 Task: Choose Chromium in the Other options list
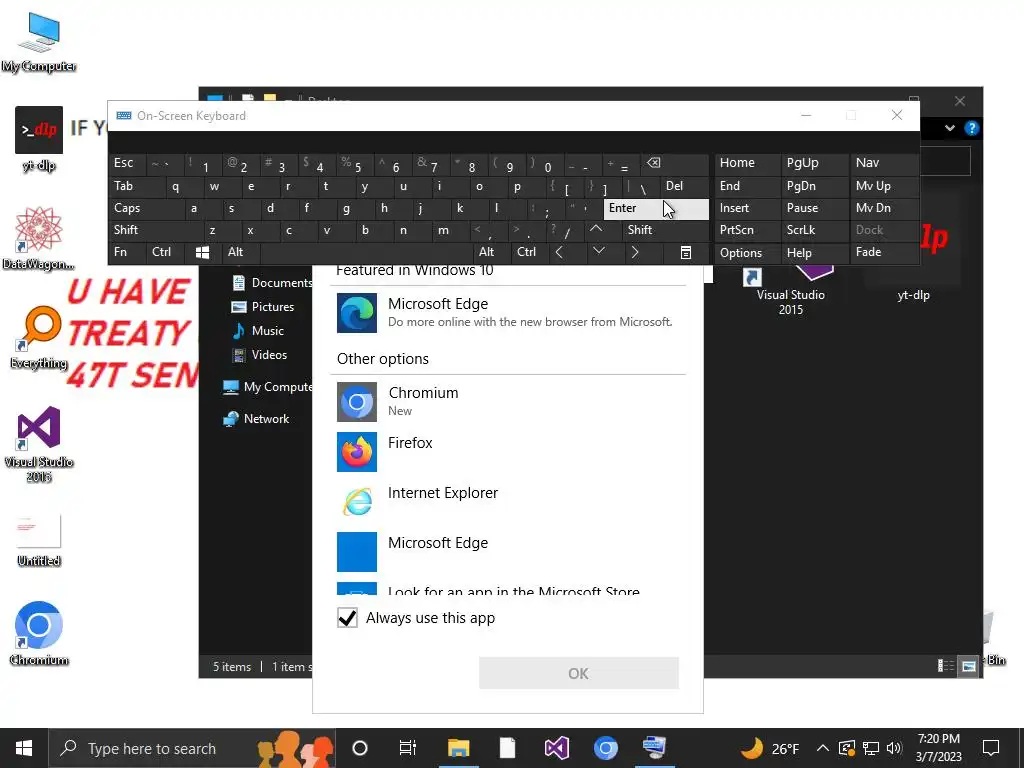[508, 402]
